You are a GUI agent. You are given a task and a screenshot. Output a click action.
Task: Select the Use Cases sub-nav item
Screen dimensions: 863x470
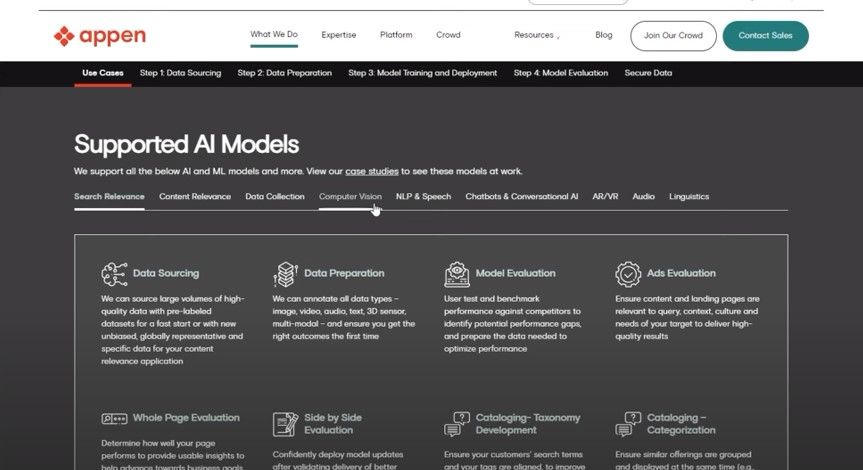103,73
